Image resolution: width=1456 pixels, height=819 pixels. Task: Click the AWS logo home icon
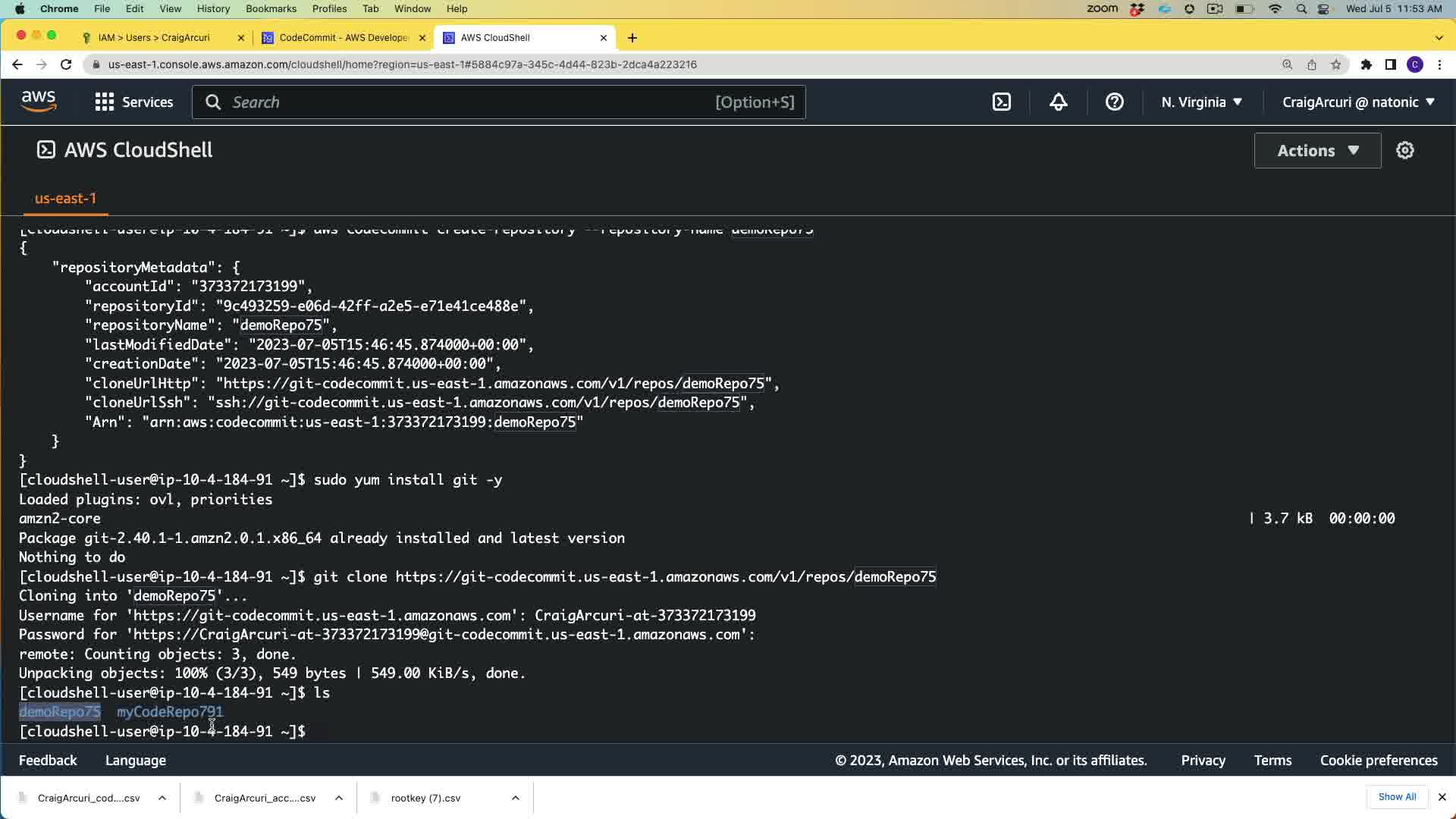click(x=39, y=102)
